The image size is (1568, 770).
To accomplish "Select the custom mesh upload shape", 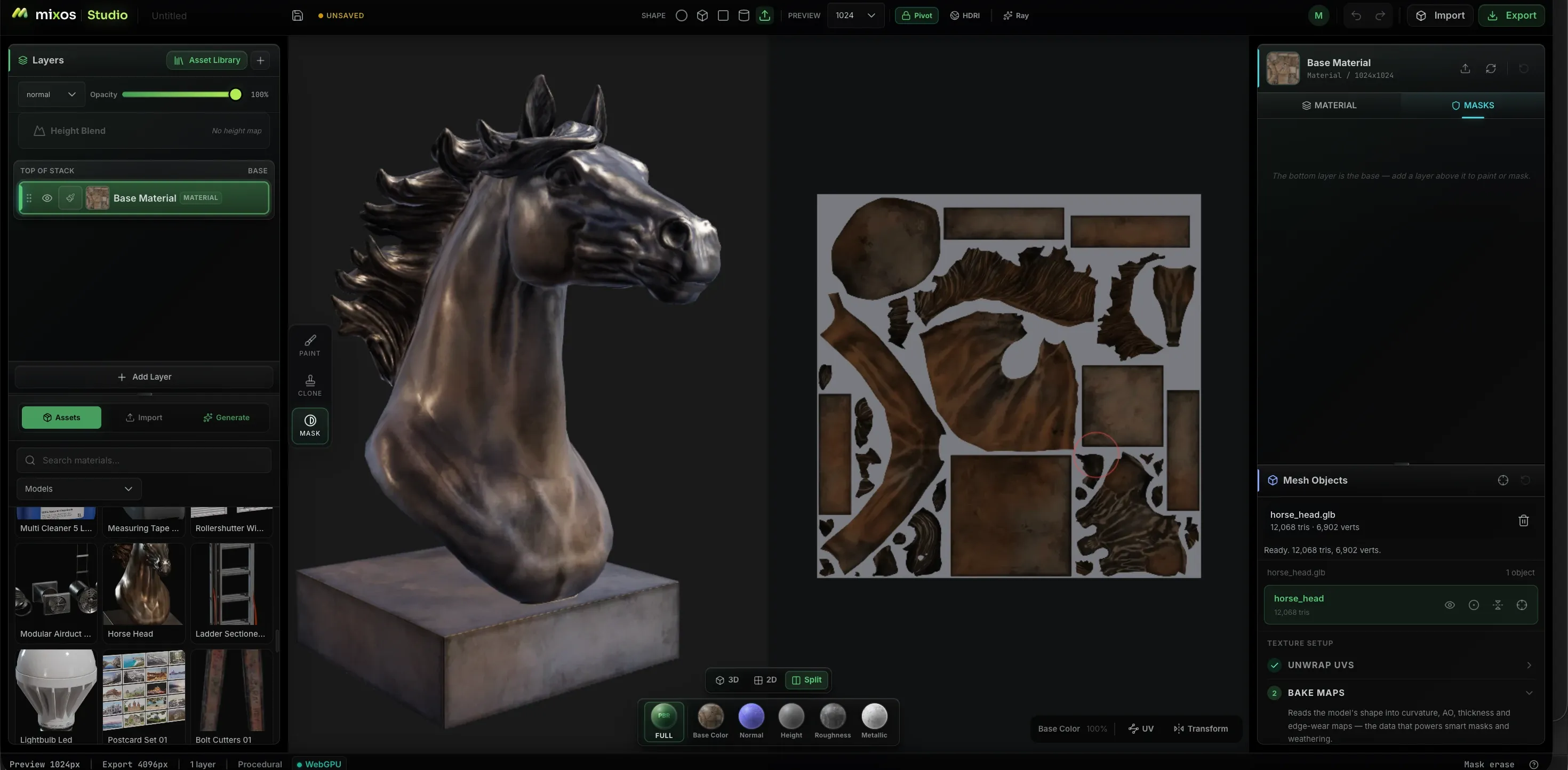I will point(764,15).
